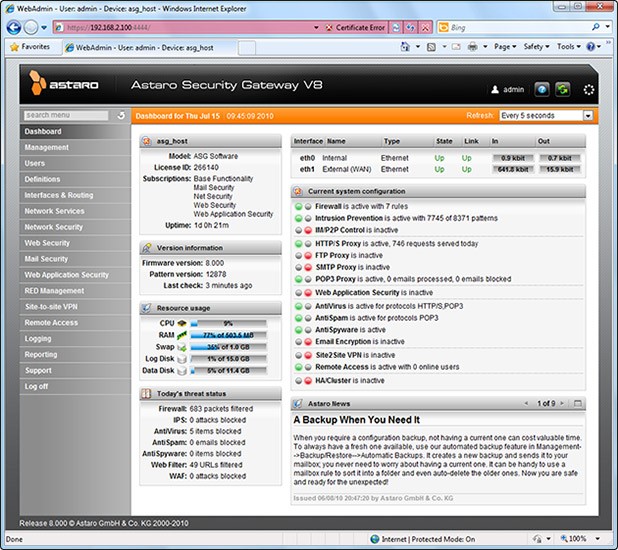
Task: Open the Network Security menu
Action: point(75,227)
